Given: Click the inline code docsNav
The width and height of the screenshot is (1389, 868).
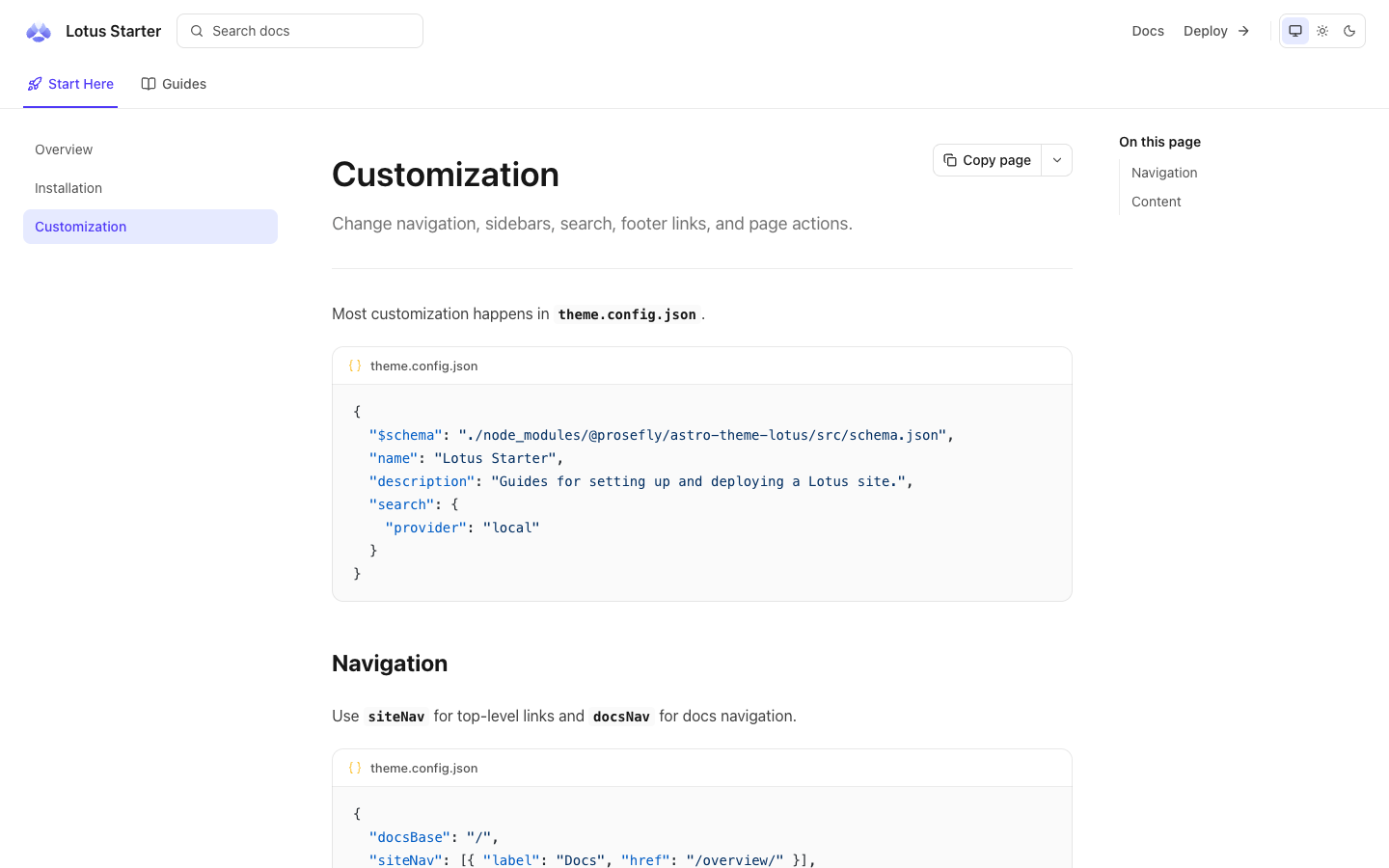Looking at the screenshot, I should [x=621, y=717].
